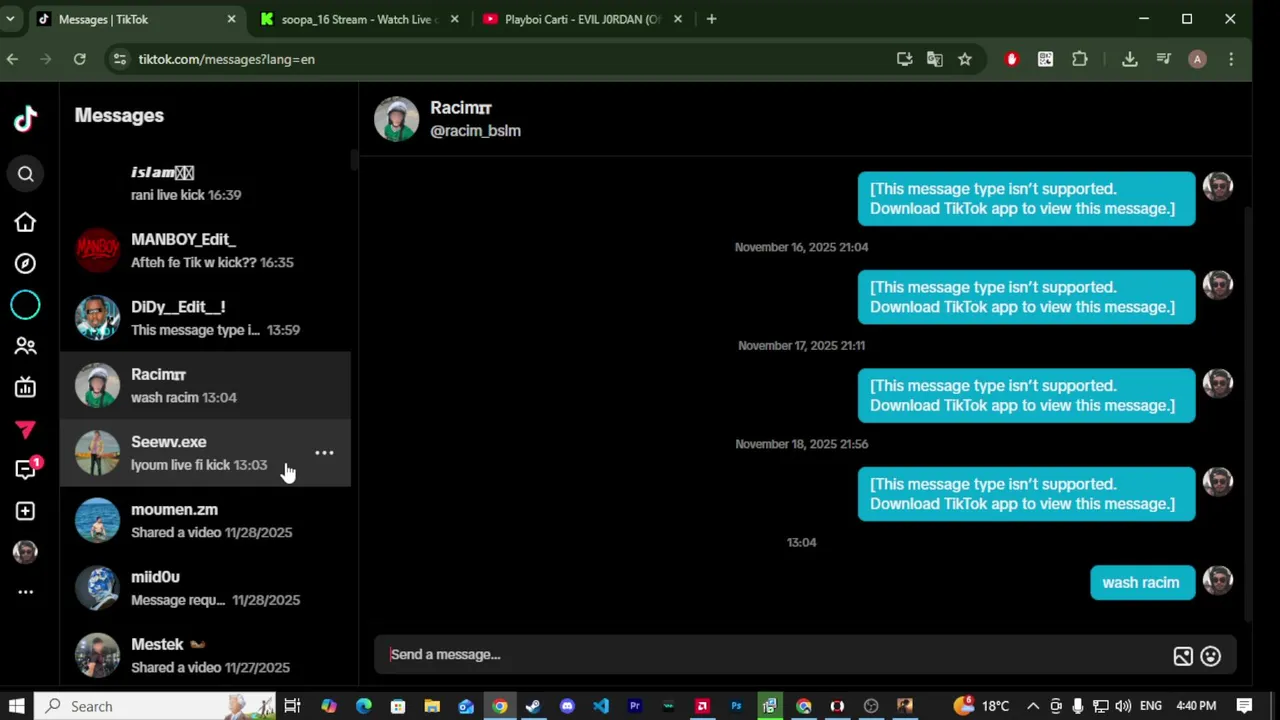Go back to previous page
This screenshot has height=720, width=1280.
click(12, 59)
